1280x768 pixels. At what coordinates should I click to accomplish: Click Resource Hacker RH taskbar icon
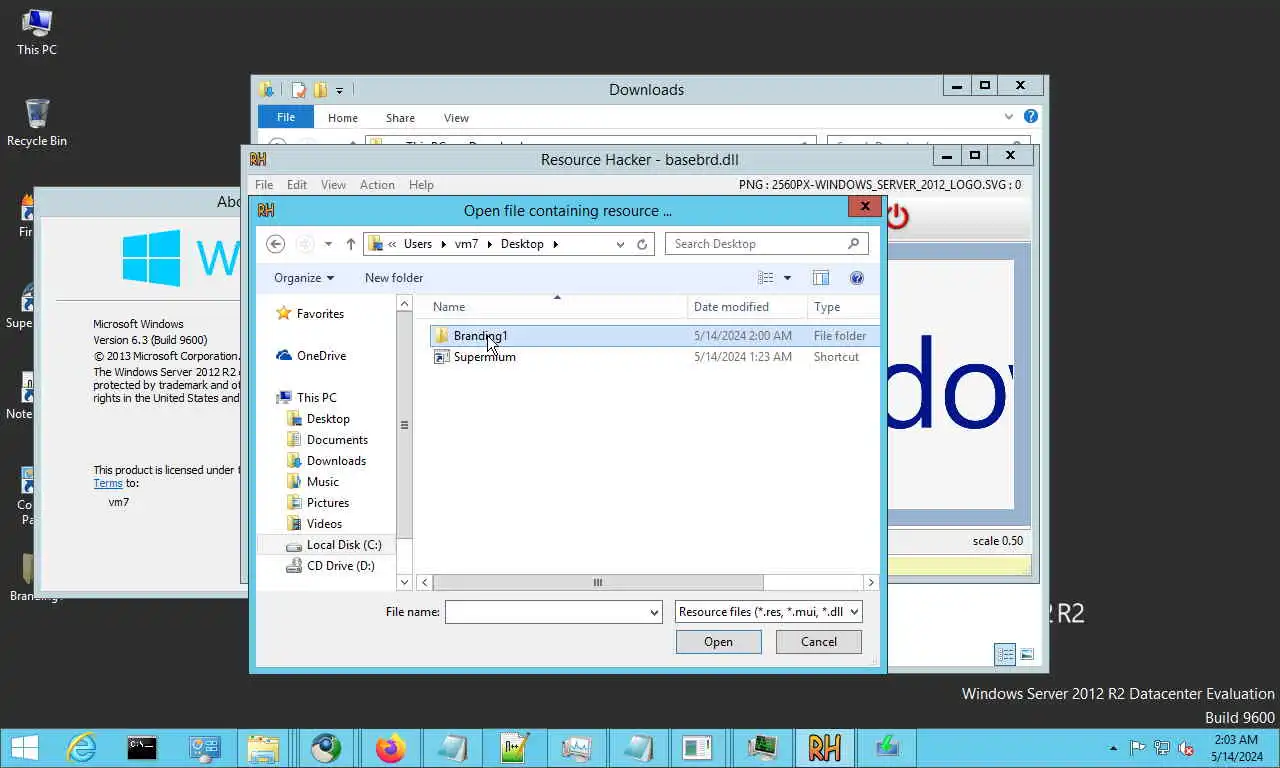[x=824, y=748]
